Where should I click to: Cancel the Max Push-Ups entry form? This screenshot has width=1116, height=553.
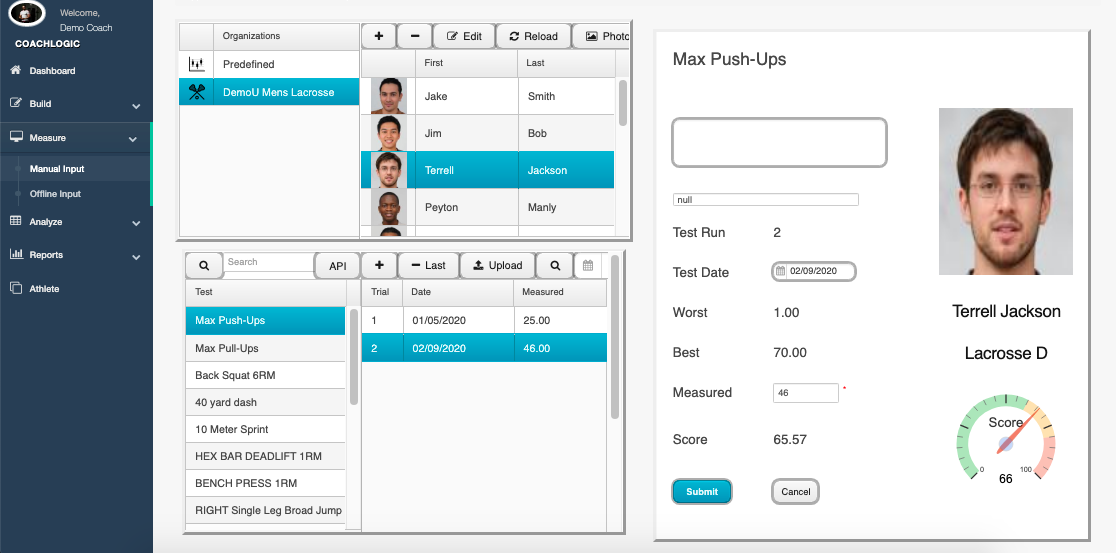tap(795, 492)
